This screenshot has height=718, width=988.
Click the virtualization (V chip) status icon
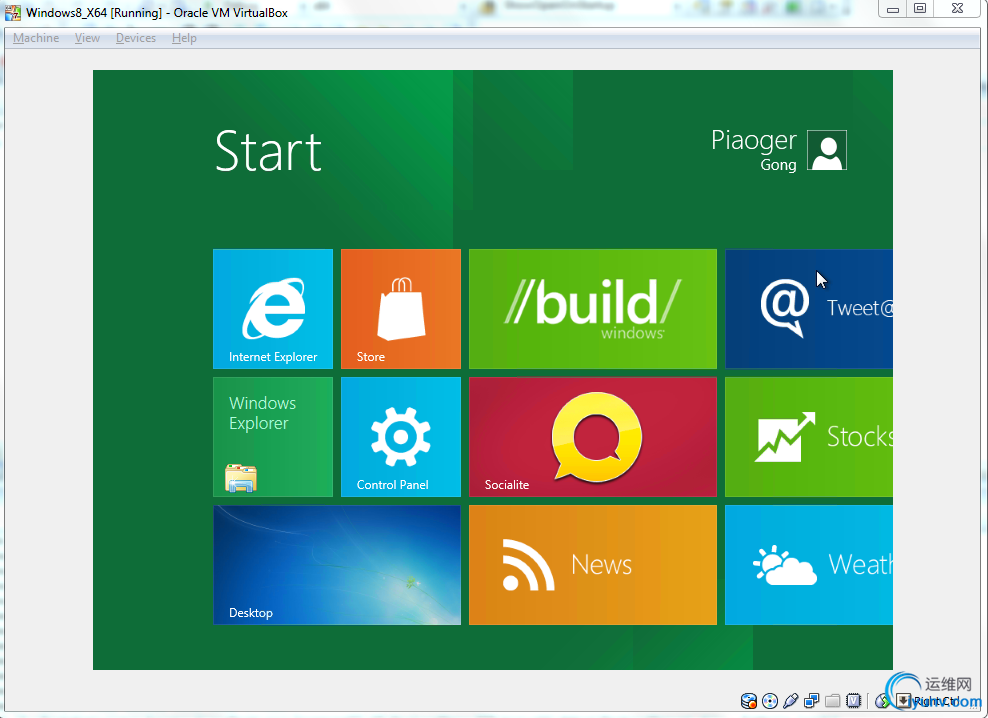[x=854, y=701]
